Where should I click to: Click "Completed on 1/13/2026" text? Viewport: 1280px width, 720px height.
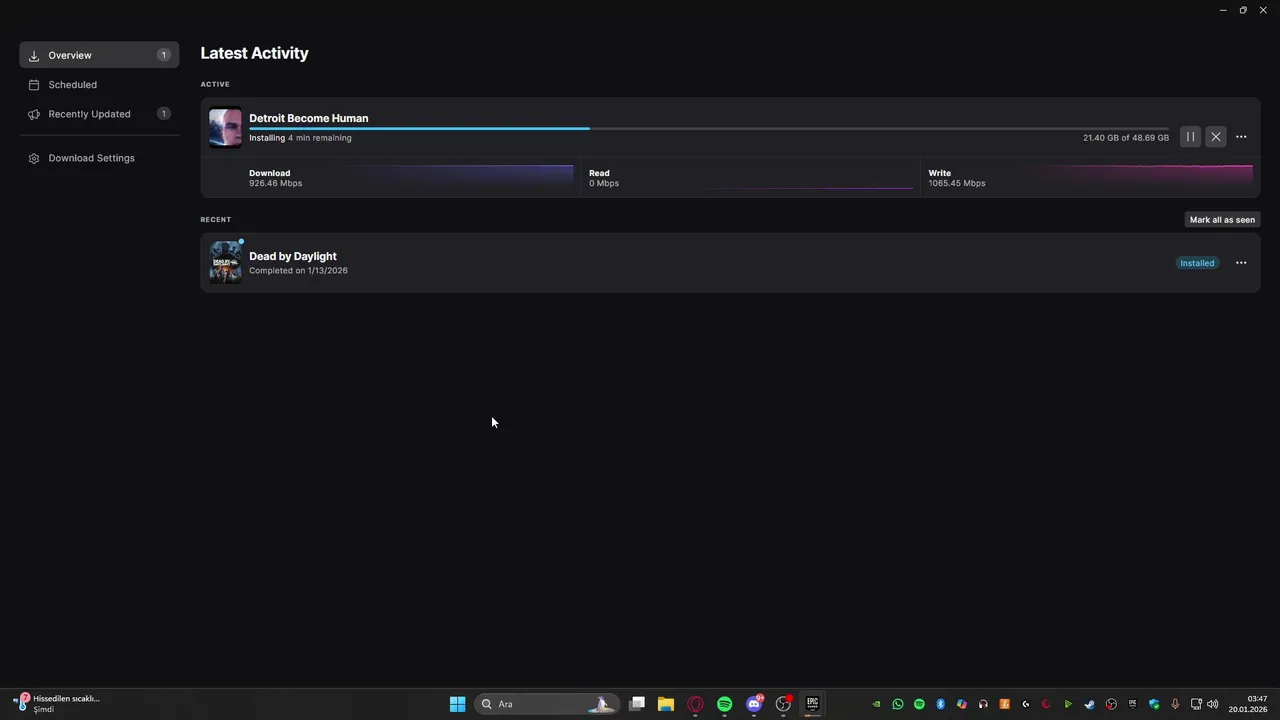tap(298, 270)
